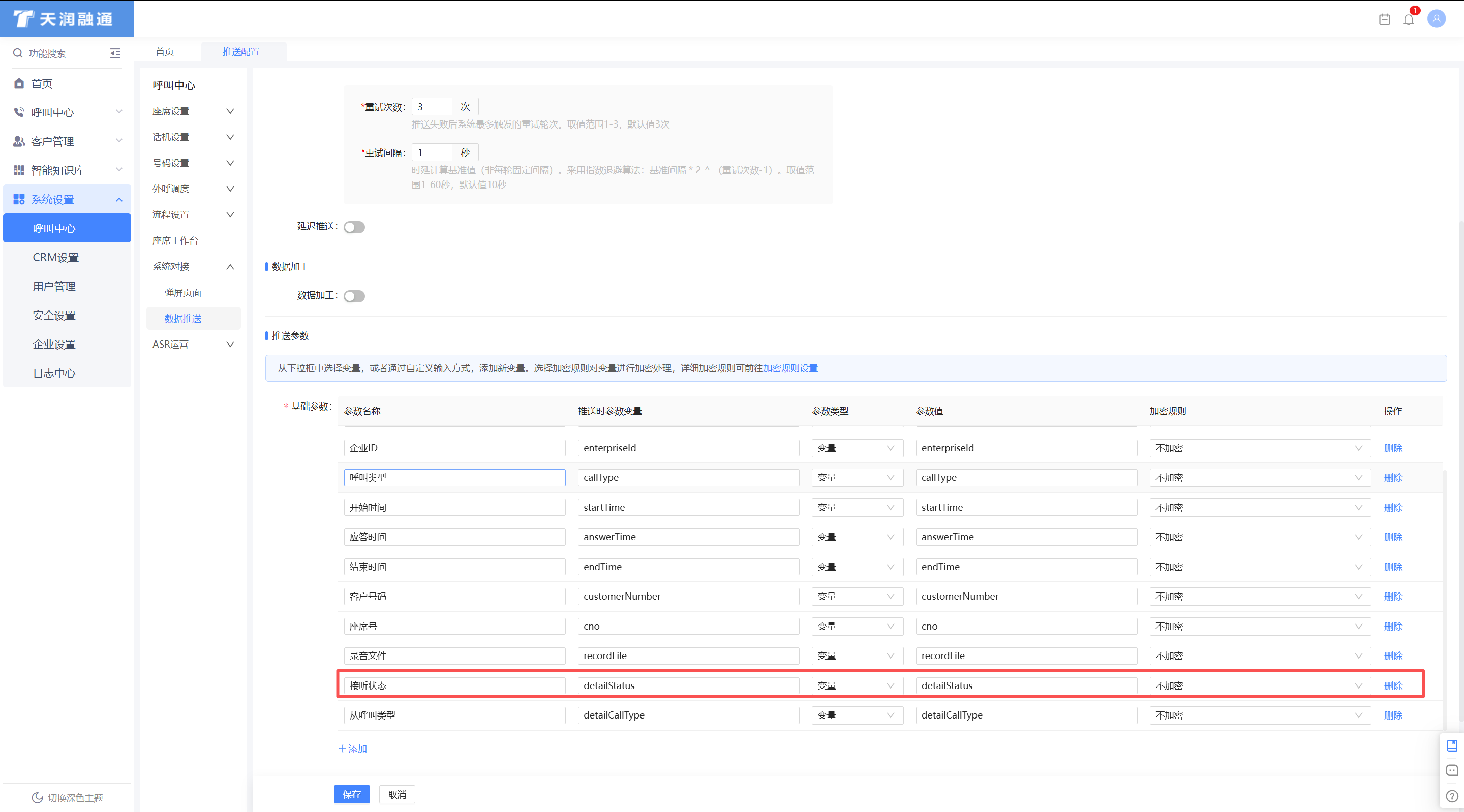1464x812 pixels.
Task: Click the 添加 parameter link
Action: click(353, 749)
